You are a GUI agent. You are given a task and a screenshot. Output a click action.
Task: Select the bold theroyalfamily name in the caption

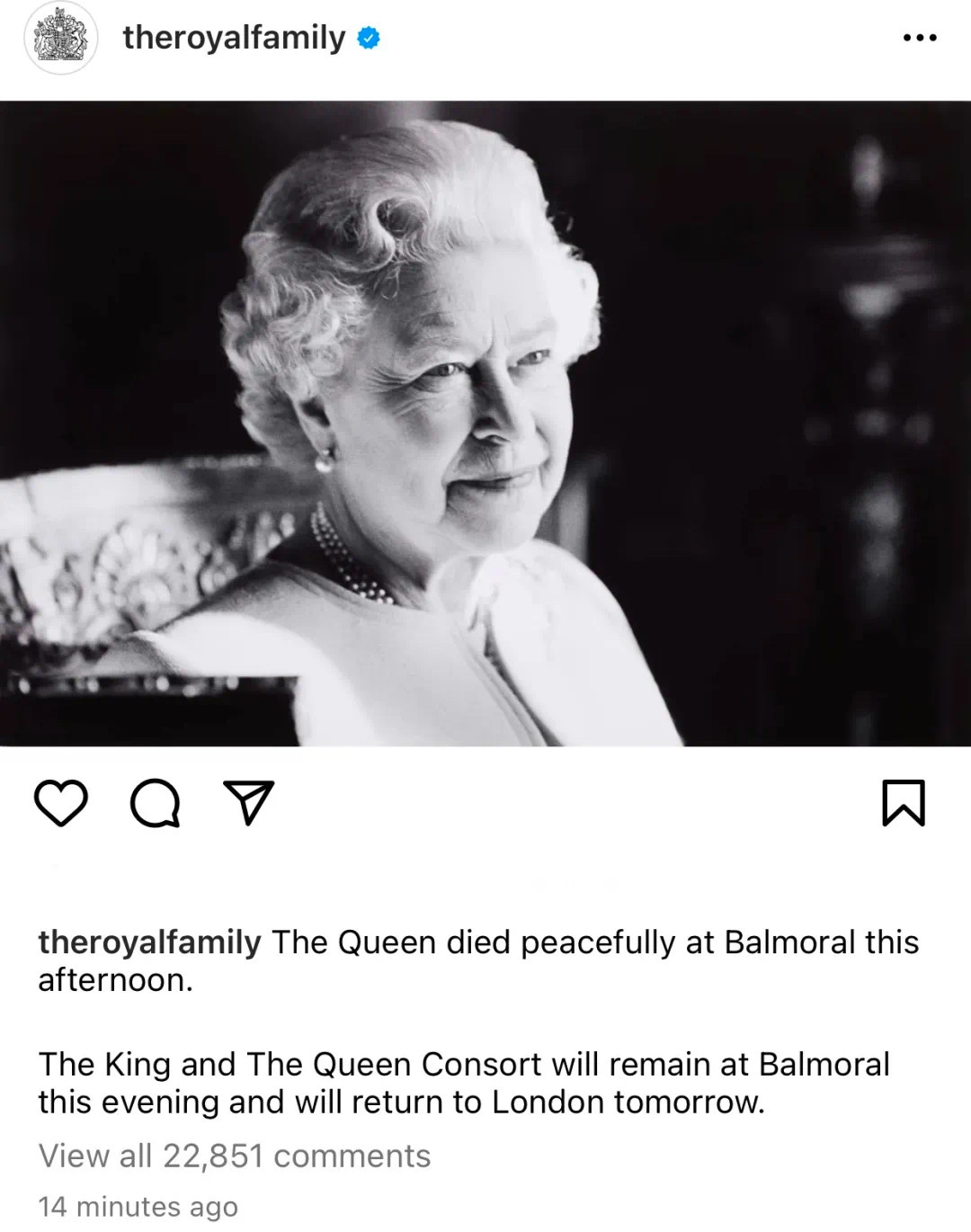click(149, 942)
